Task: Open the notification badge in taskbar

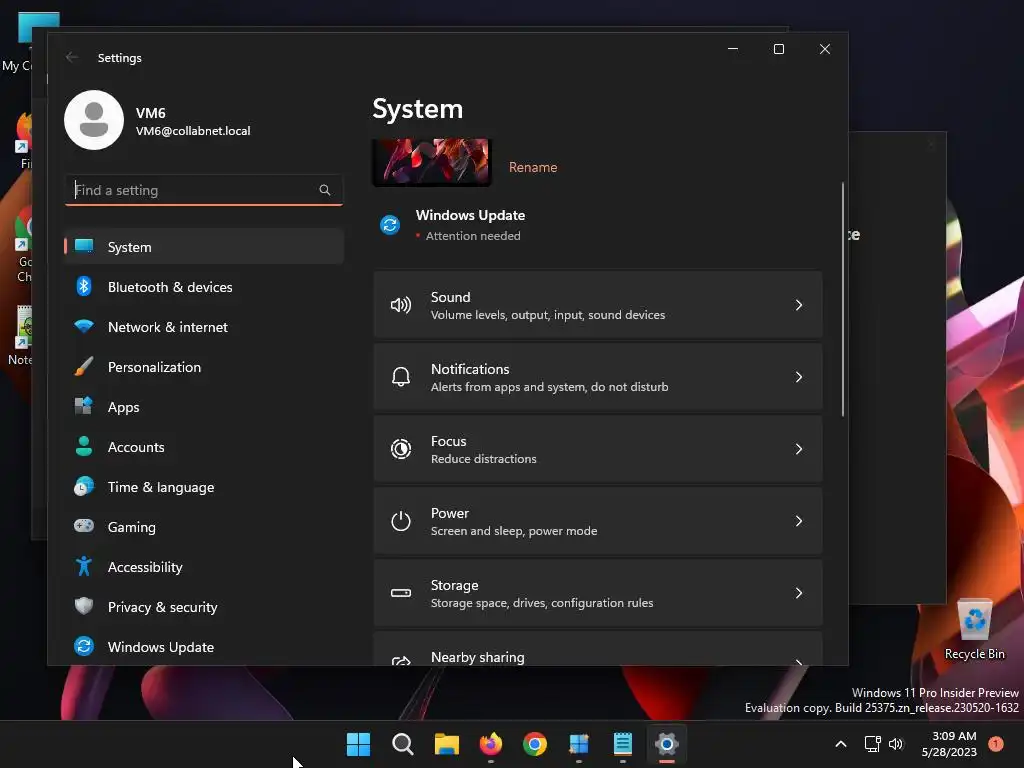Action: [x=996, y=744]
